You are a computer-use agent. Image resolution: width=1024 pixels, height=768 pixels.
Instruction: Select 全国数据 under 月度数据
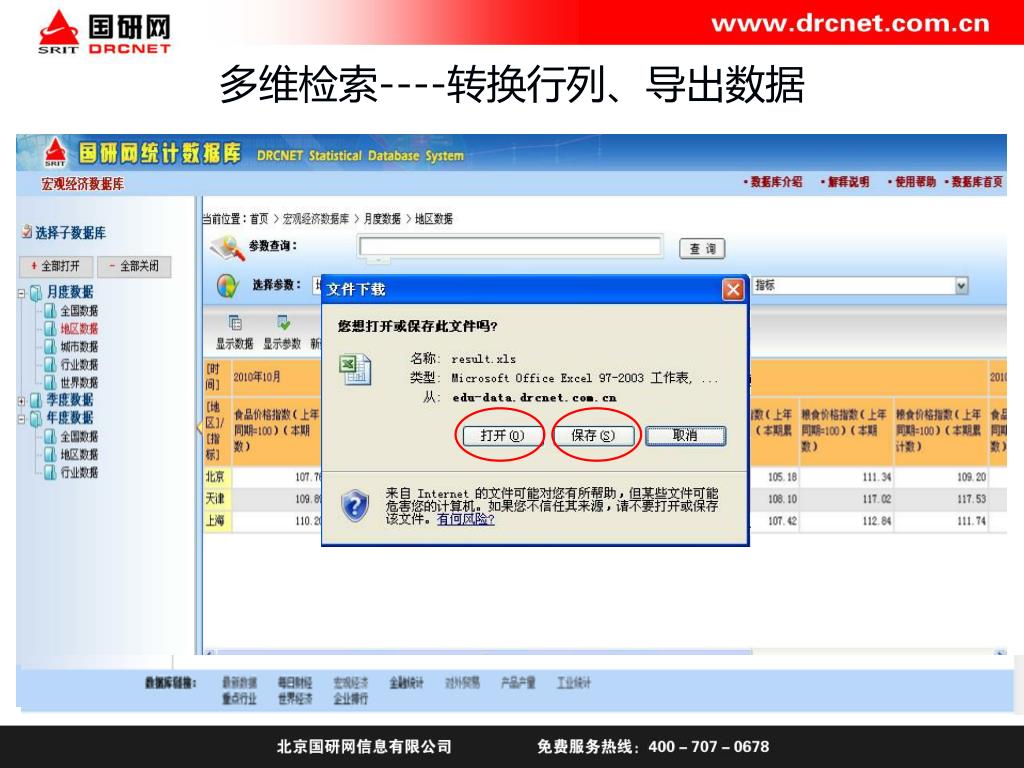79,311
